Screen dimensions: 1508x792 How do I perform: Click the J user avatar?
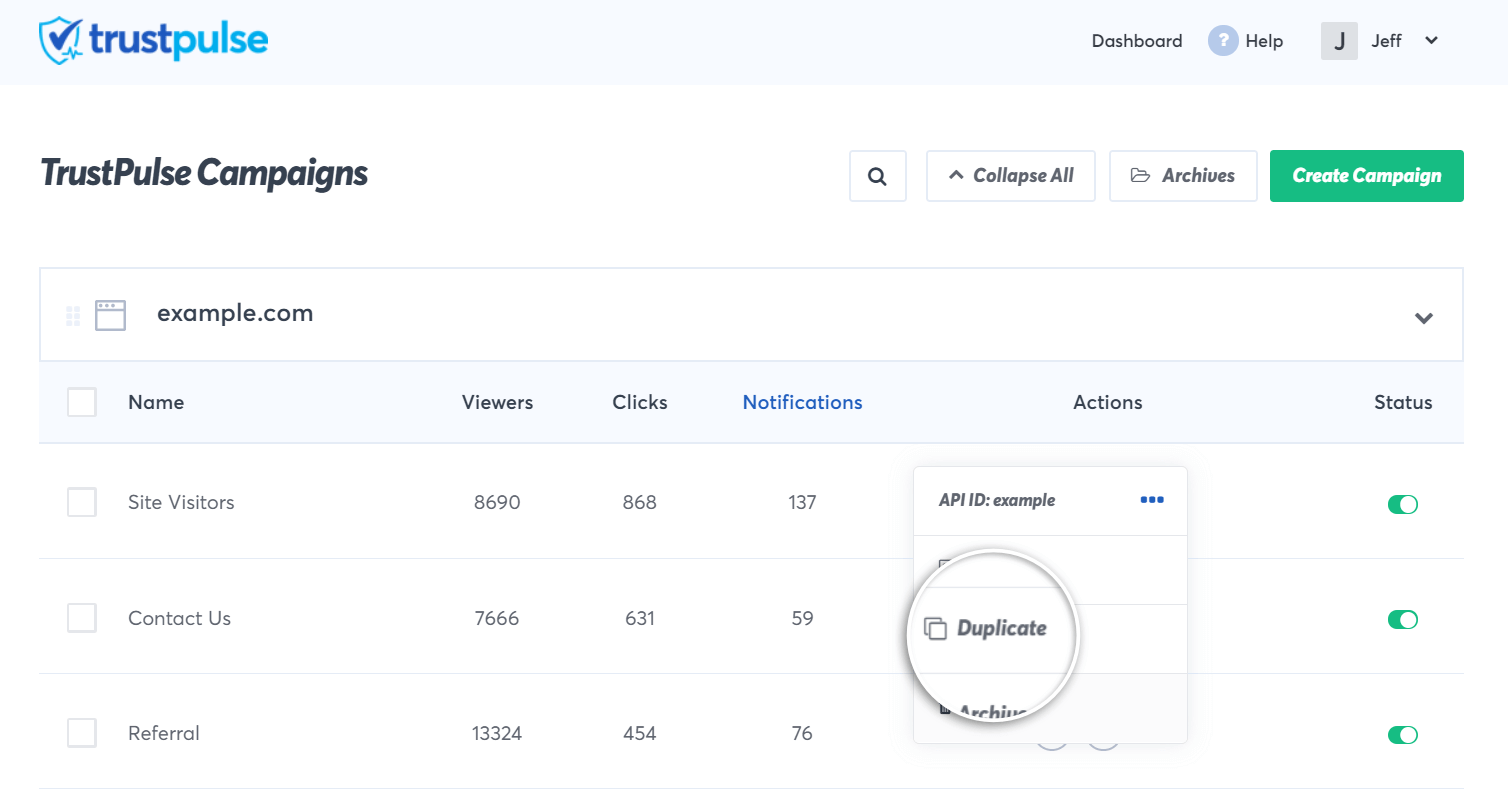click(x=1339, y=41)
